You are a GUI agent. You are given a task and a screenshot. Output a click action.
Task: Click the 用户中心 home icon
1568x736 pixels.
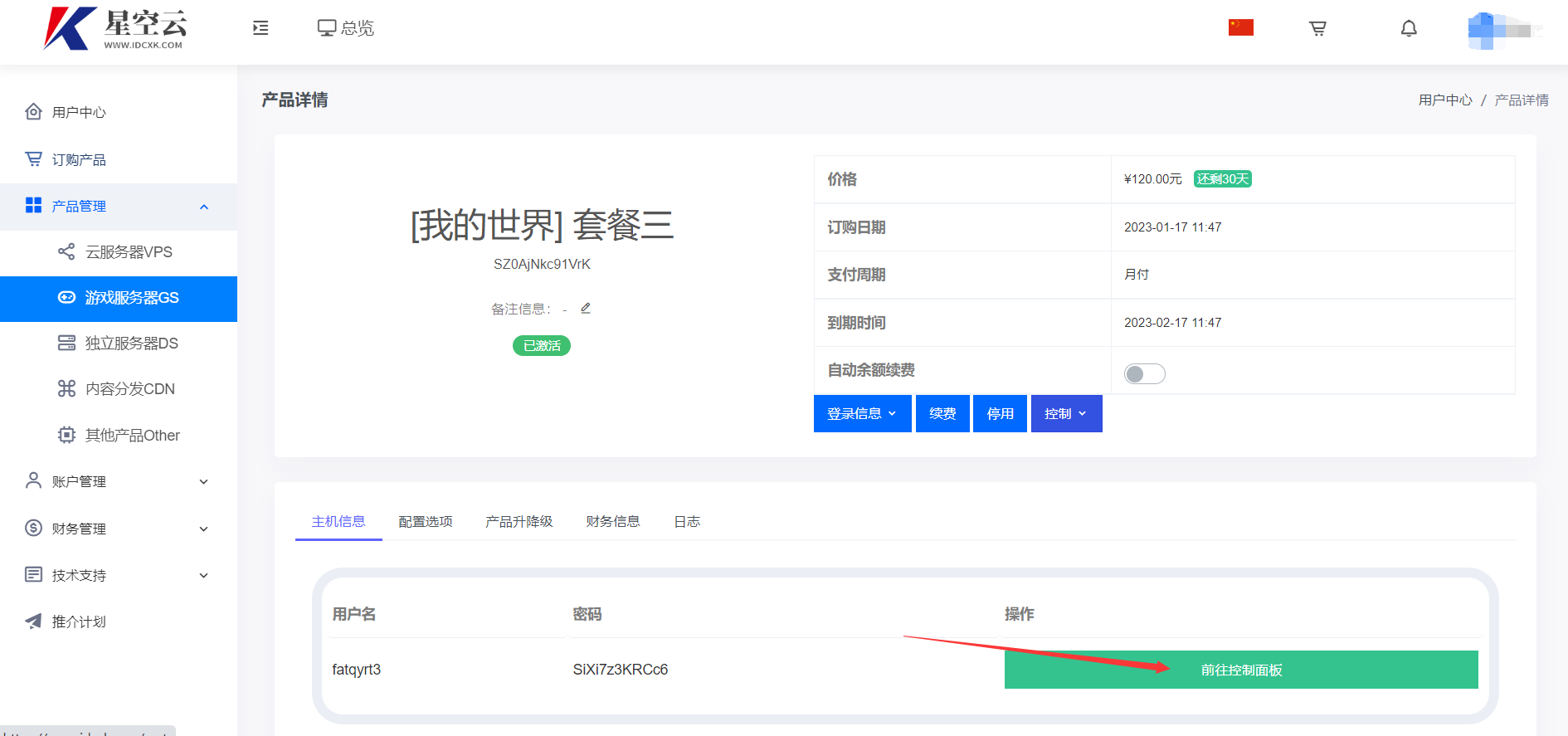pyautogui.click(x=33, y=111)
